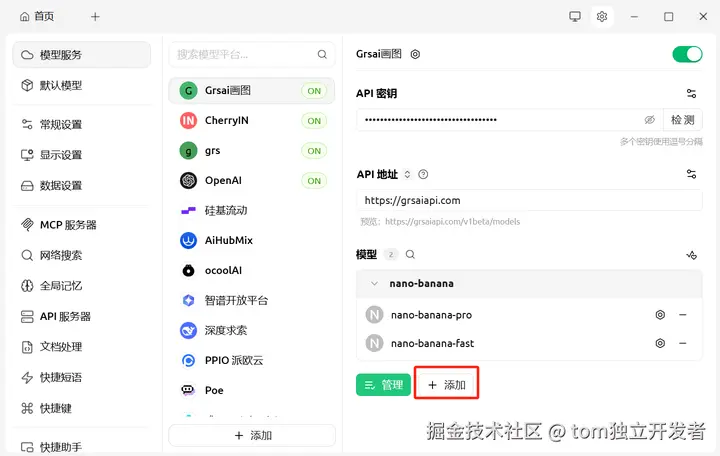This screenshot has height=456, width=720.
Task: Open API 地址 settings sliders icon
Action: 691,174
